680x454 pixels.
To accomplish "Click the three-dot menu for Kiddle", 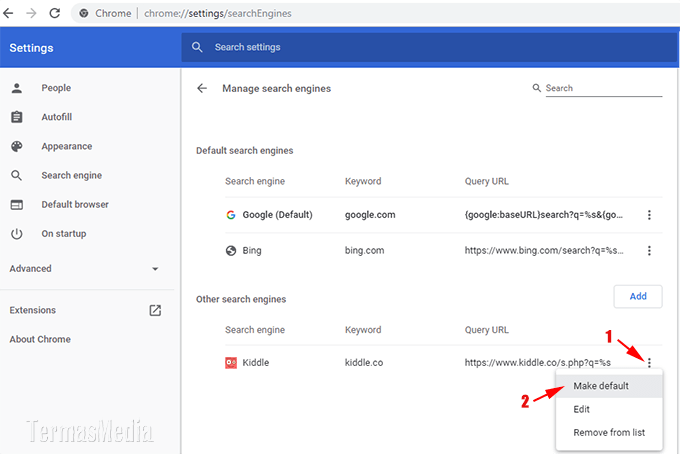I will pos(649,363).
